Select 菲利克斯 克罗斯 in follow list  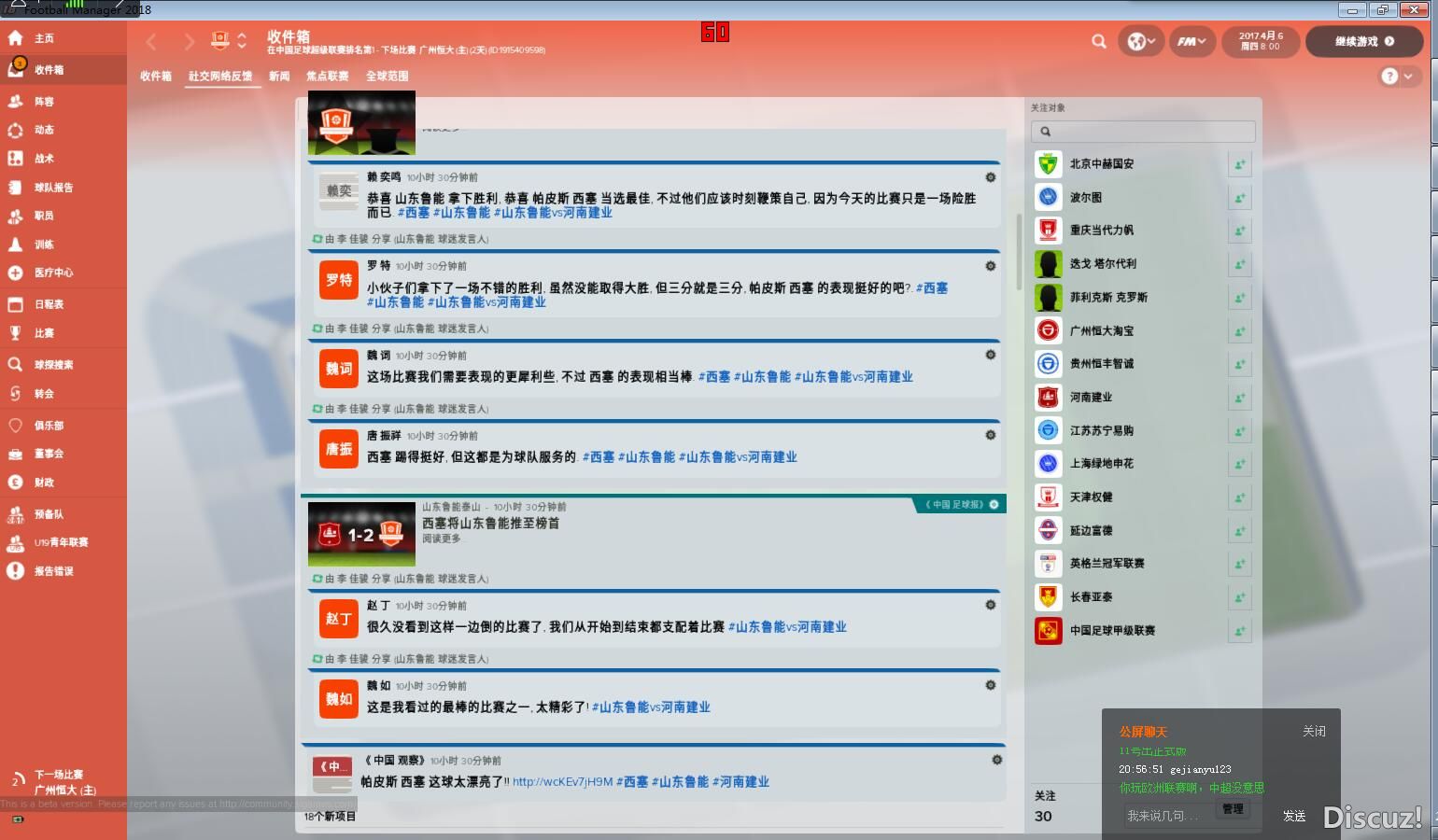click(1108, 298)
